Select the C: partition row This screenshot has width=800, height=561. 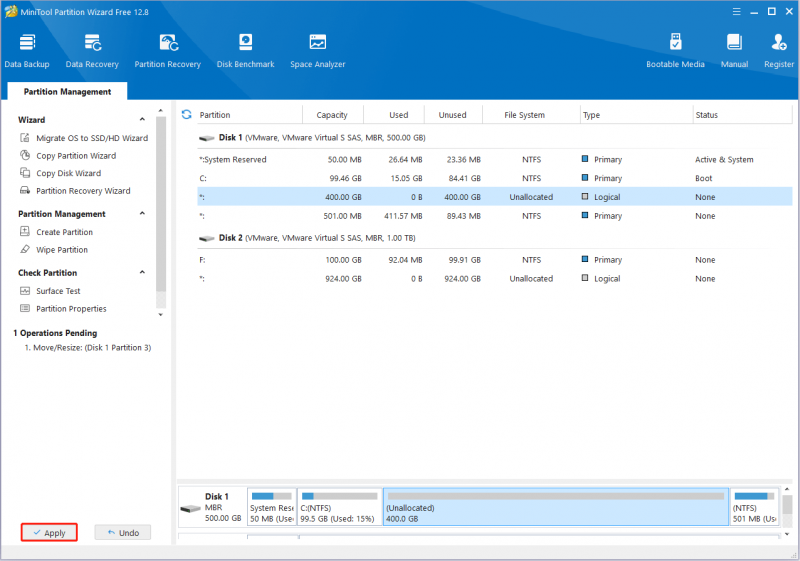[x=494, y=178]
